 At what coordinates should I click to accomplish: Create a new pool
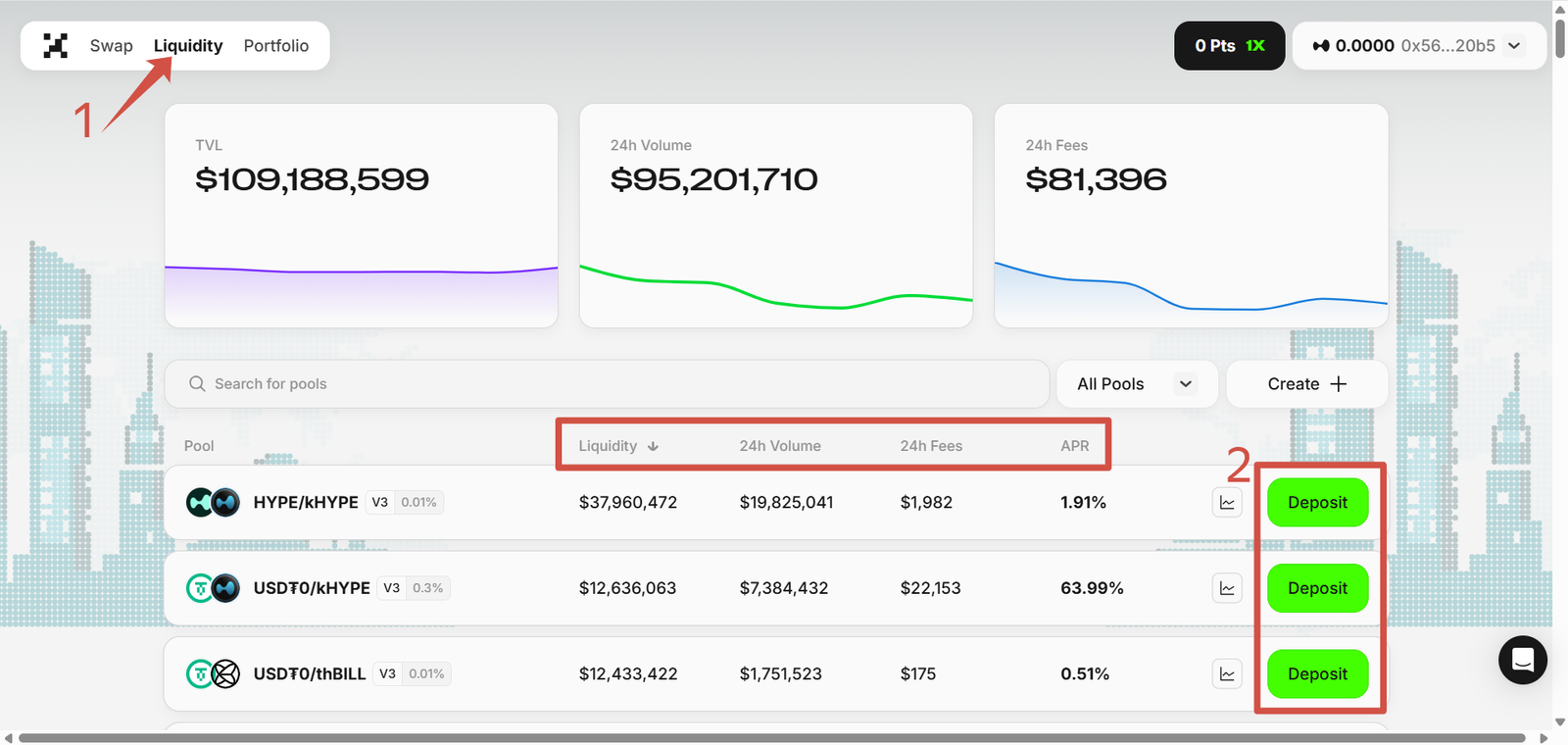pos(1306,384)
